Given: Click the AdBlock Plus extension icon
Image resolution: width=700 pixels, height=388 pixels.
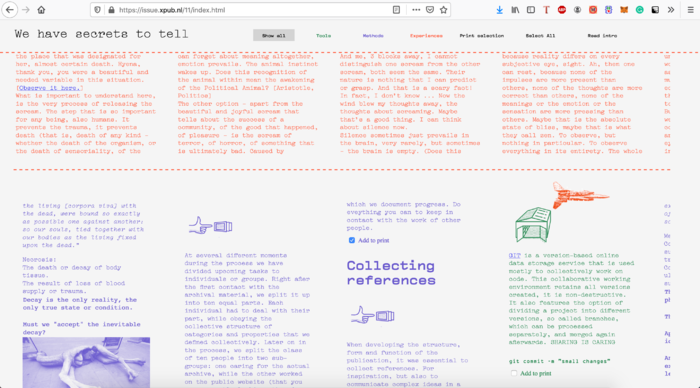Looking at the screenshot, I should pos(562,10).
